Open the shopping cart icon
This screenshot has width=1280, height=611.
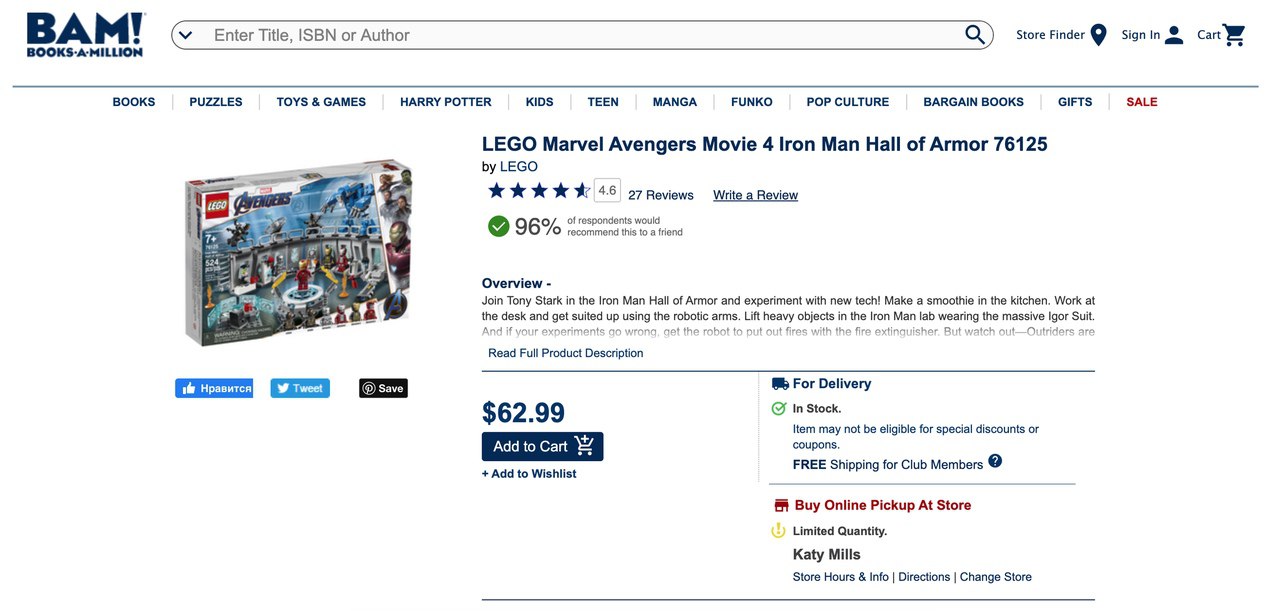coord(1235,35)
